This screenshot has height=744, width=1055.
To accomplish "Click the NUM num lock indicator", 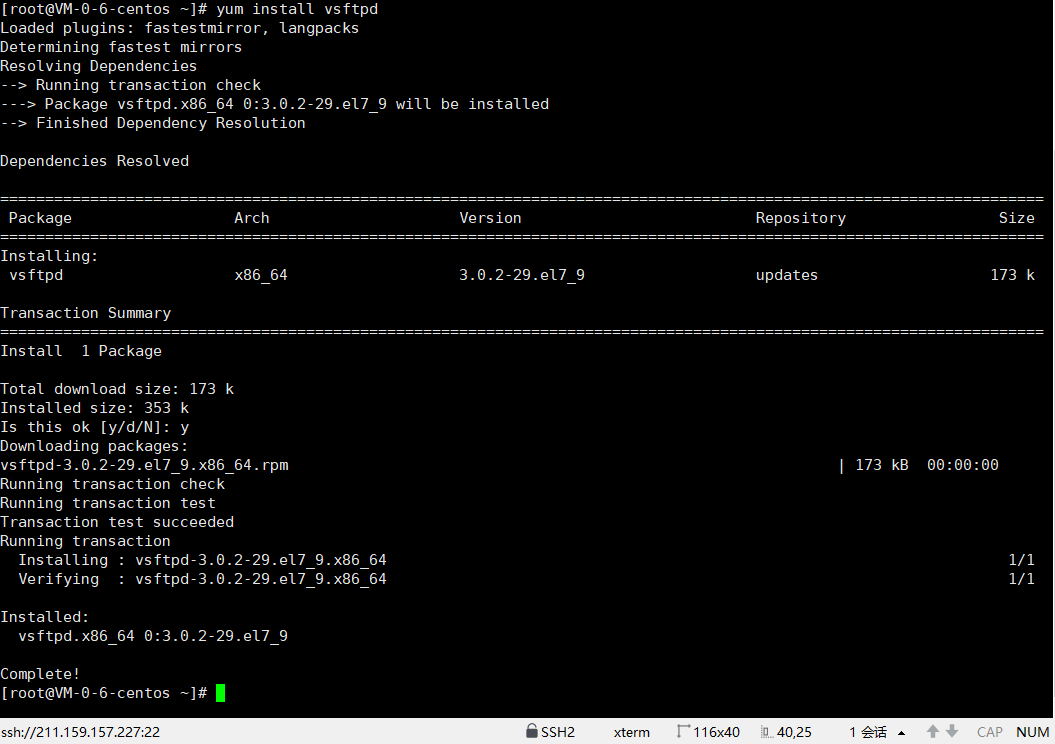I will click(1032, 732).
